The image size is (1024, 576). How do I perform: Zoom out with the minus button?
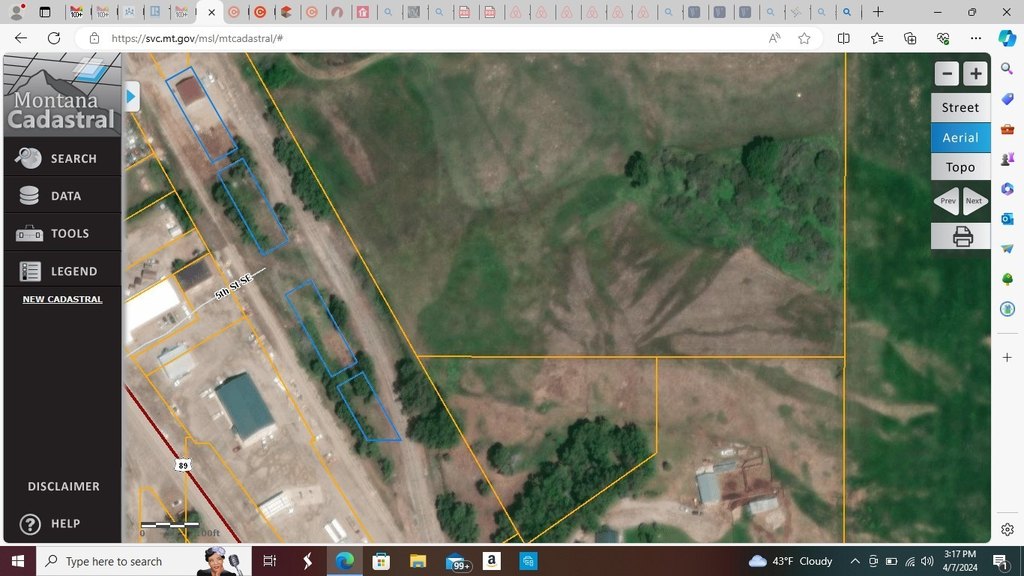(x=947, y=74)
